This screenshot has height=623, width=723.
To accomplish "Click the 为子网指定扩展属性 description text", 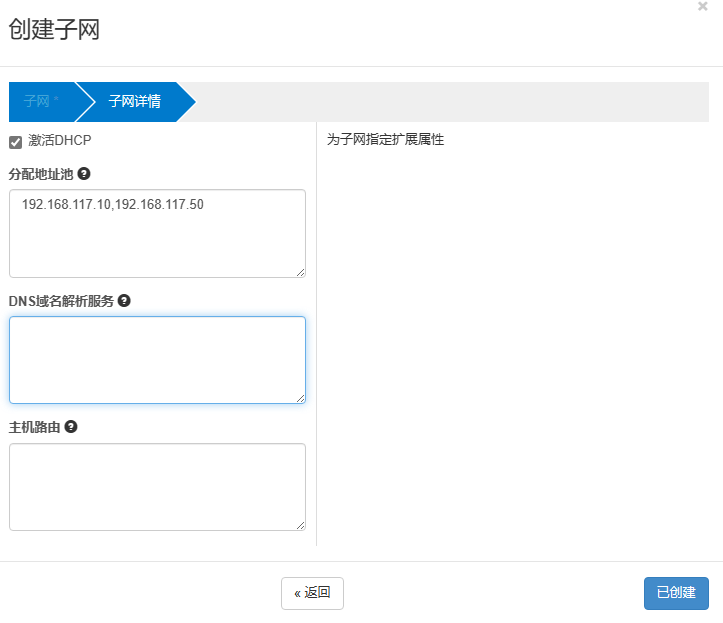I will (385, 140).
